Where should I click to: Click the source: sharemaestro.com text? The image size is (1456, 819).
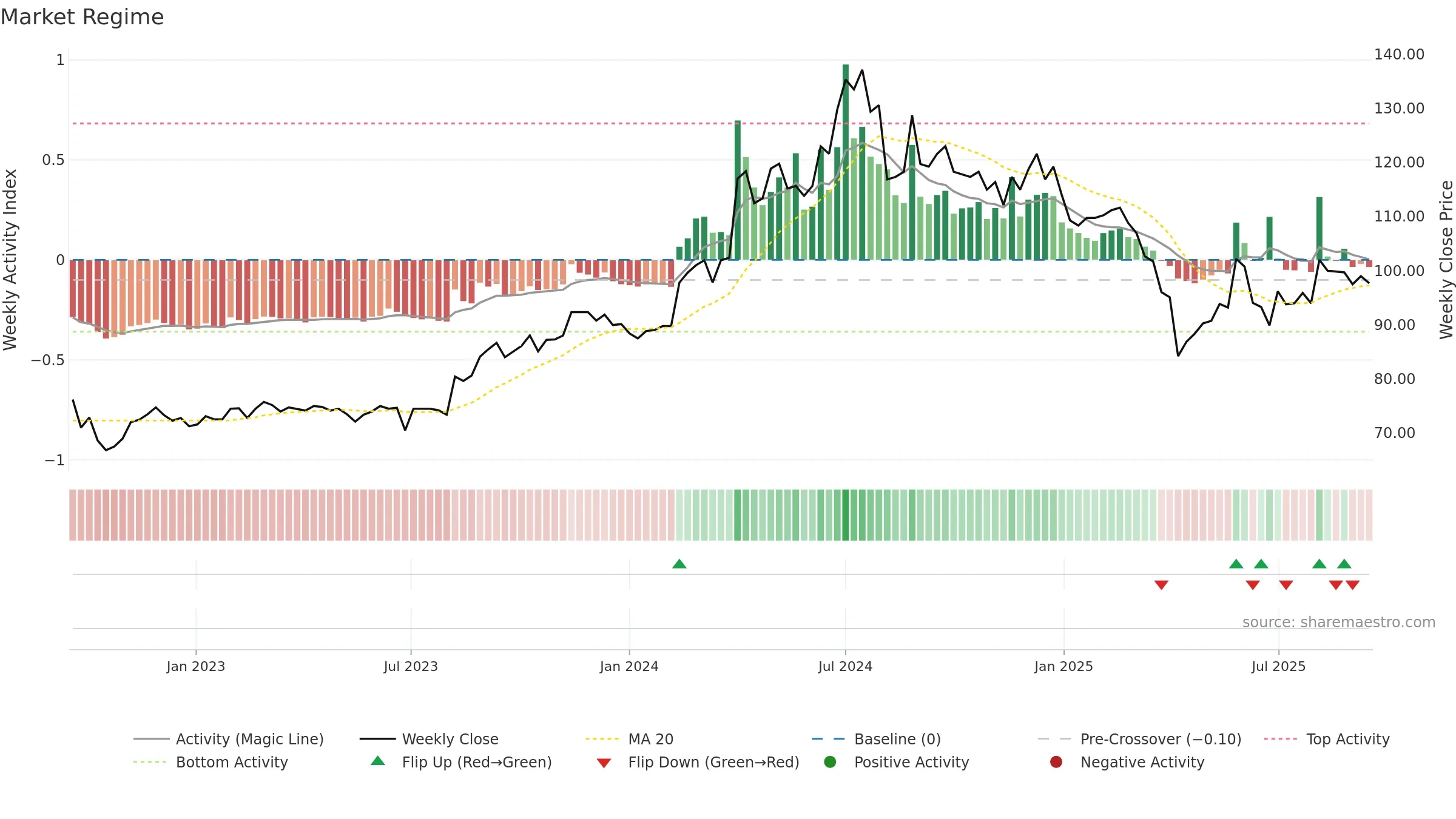pos(1339,622)
